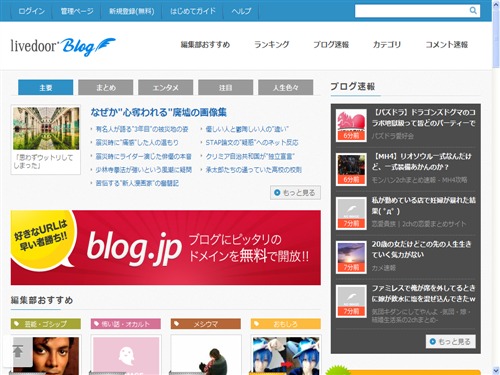Screen dimensions: 500x375
Task: Open the blue-hair cosplay おもしろ thumbnail
Action: (x=286, y=356)
